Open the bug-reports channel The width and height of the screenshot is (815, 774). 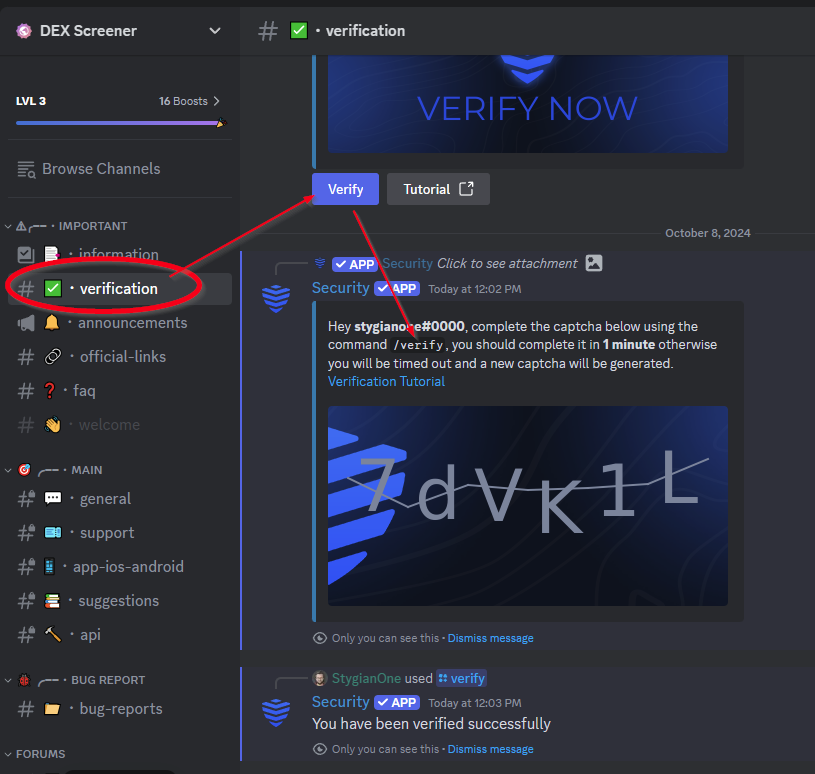pos(121,709)
